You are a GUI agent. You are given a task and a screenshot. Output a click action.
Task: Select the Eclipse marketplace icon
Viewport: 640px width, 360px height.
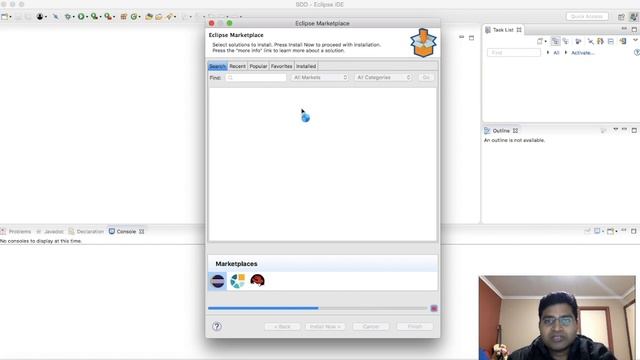tap(218, 281)
